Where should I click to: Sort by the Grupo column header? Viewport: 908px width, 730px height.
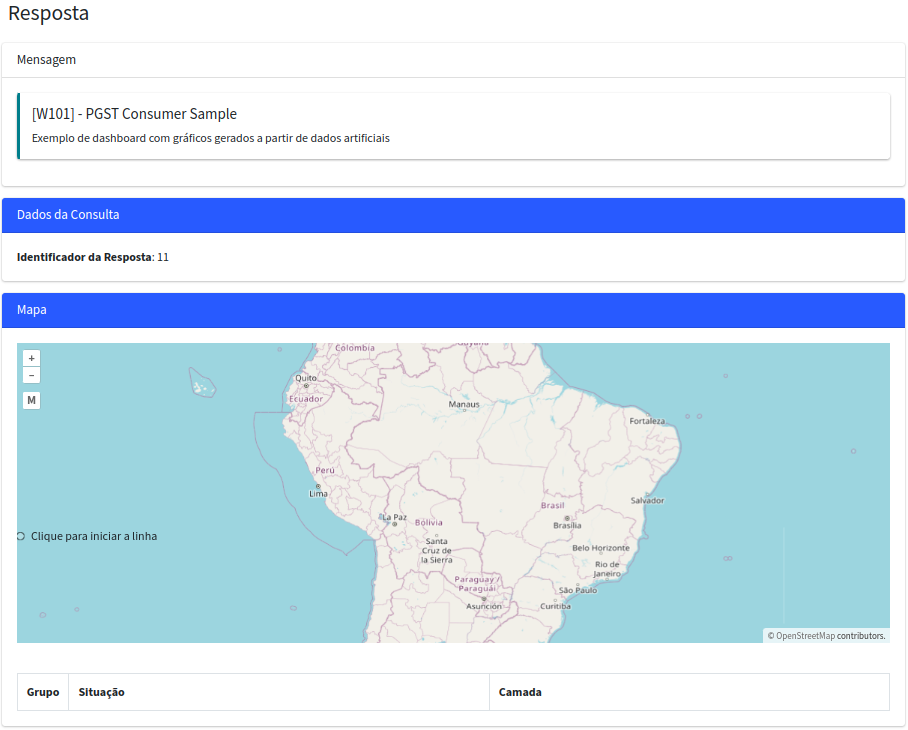[43, 692]
